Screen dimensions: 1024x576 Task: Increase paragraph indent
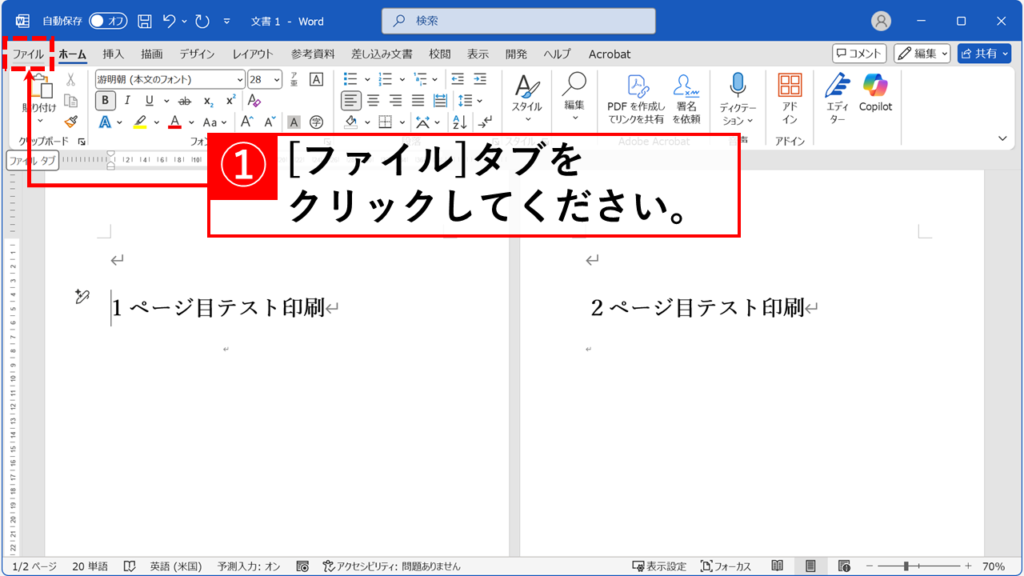(x=480, y=79)
